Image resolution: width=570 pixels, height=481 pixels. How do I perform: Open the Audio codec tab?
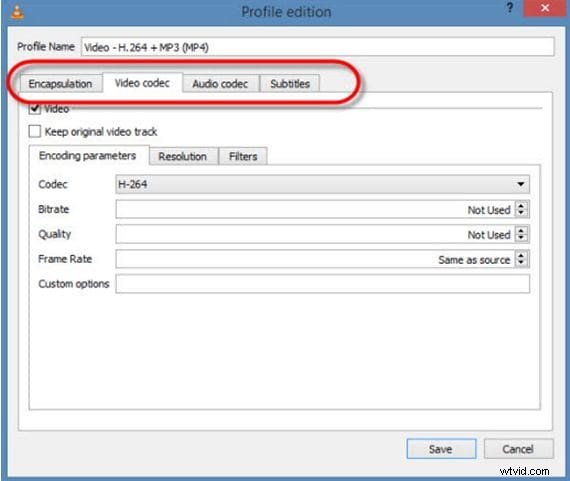220,84
